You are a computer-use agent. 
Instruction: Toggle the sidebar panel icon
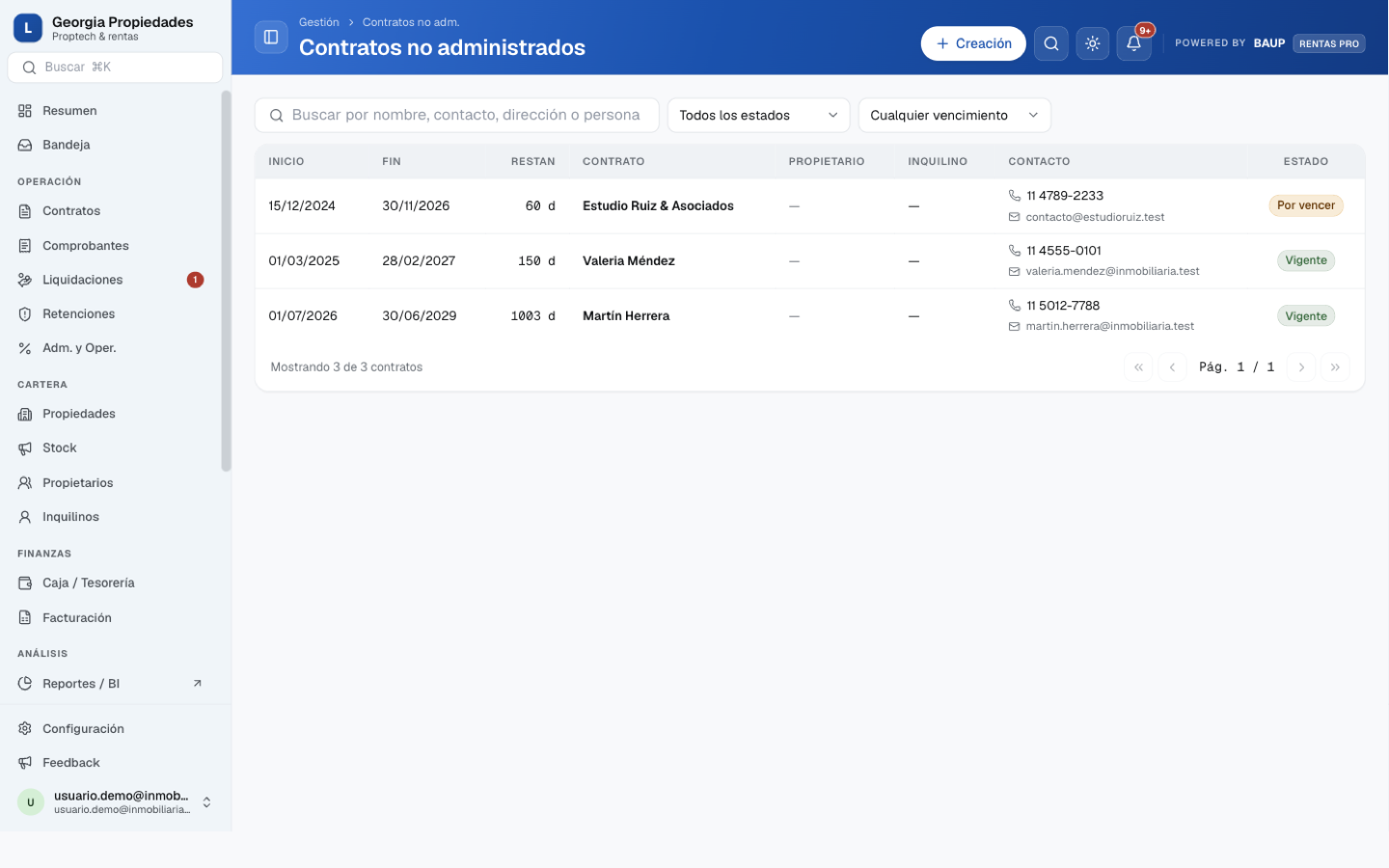[271, 38]
